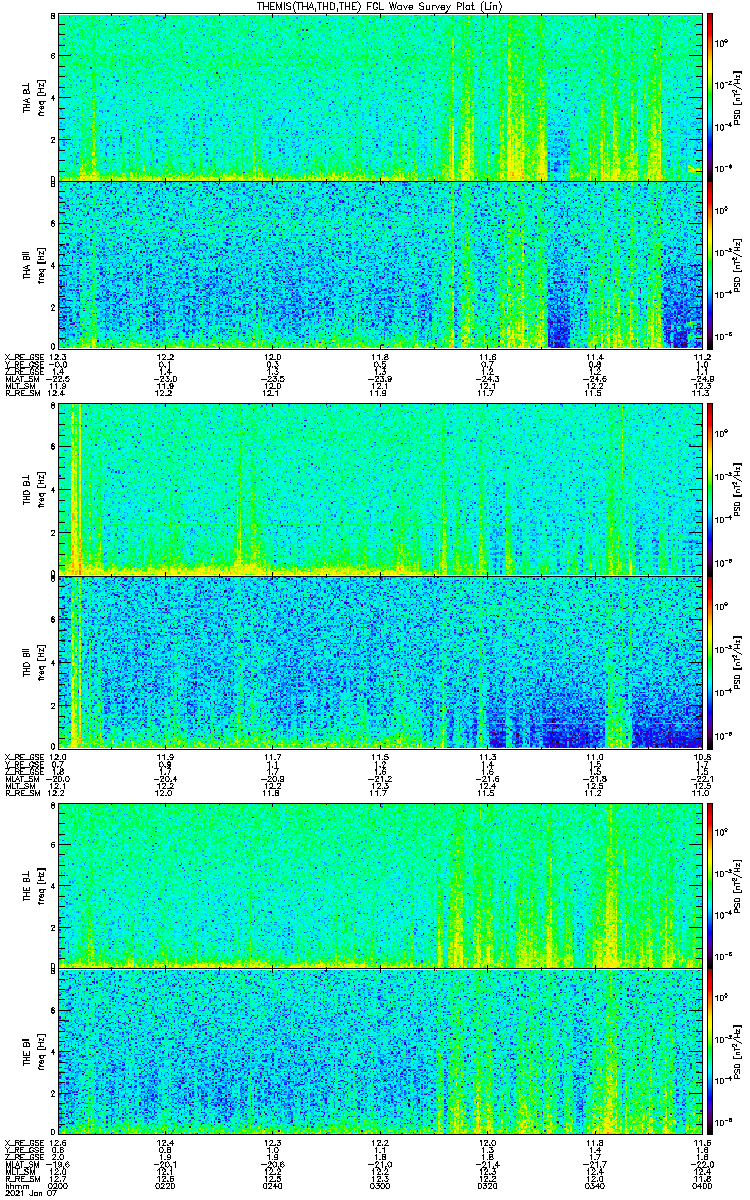750x1200 pixels.
Task: Click the 0320 time tick label
Action: (x=489, y=1184)
